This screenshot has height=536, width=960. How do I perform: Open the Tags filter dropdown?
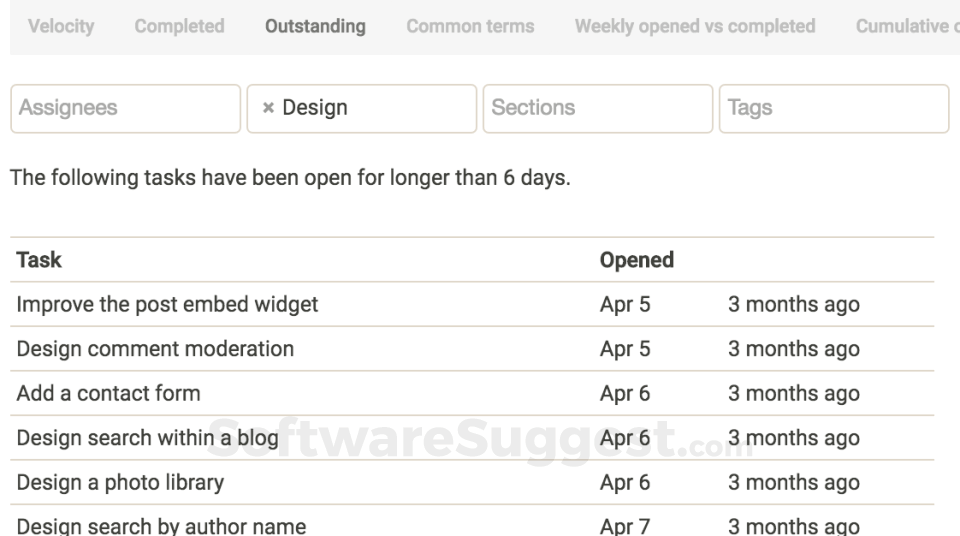tap(833, 109)
